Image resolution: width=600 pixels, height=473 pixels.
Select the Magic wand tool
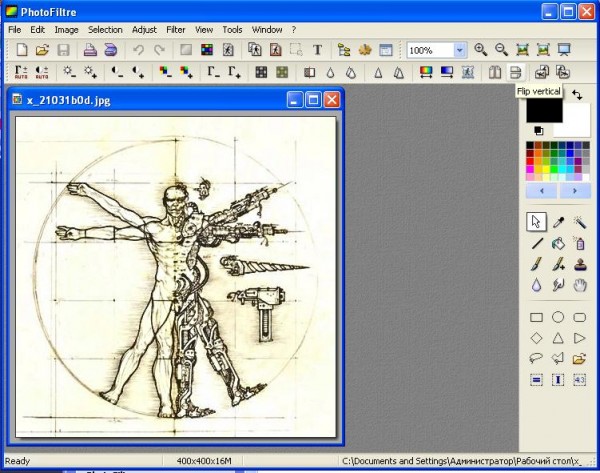pos(580,222)
